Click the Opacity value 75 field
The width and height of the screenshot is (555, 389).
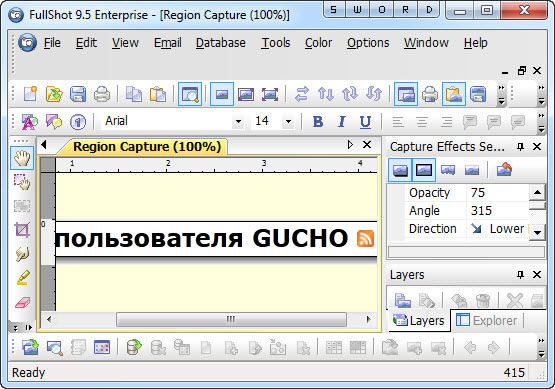498,193
